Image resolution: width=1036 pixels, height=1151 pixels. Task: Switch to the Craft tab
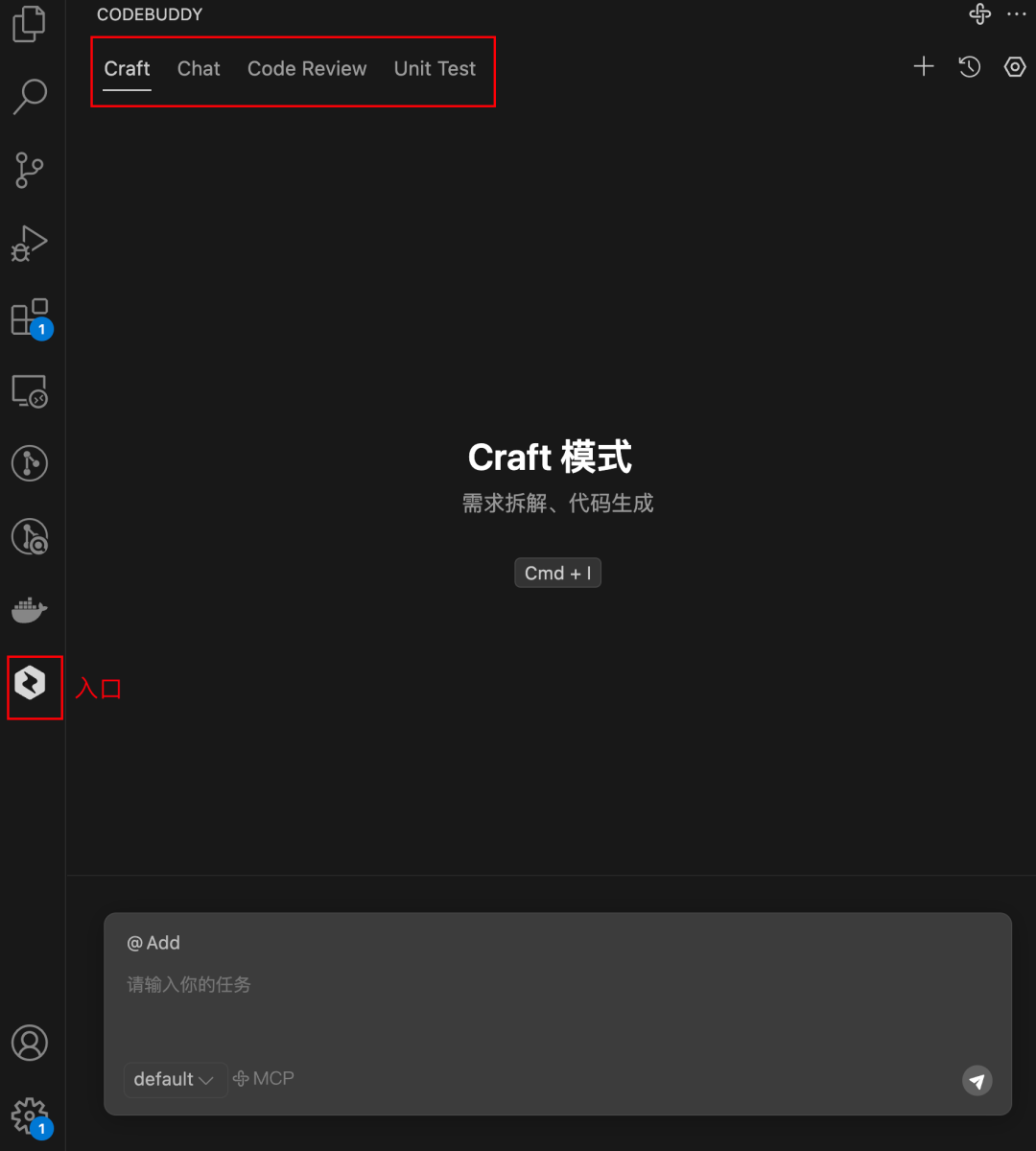(128, 69)
